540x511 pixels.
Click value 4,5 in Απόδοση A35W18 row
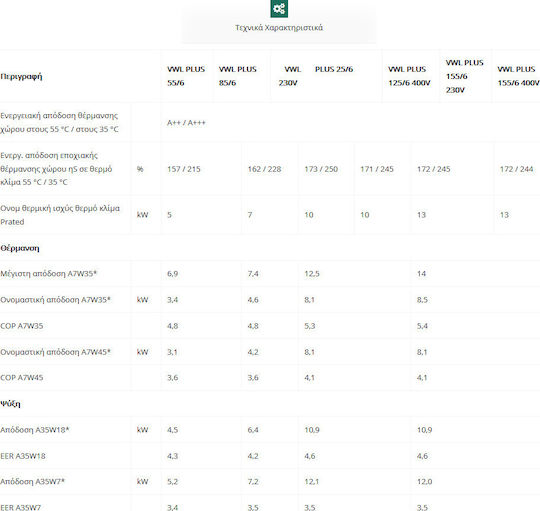173,430
